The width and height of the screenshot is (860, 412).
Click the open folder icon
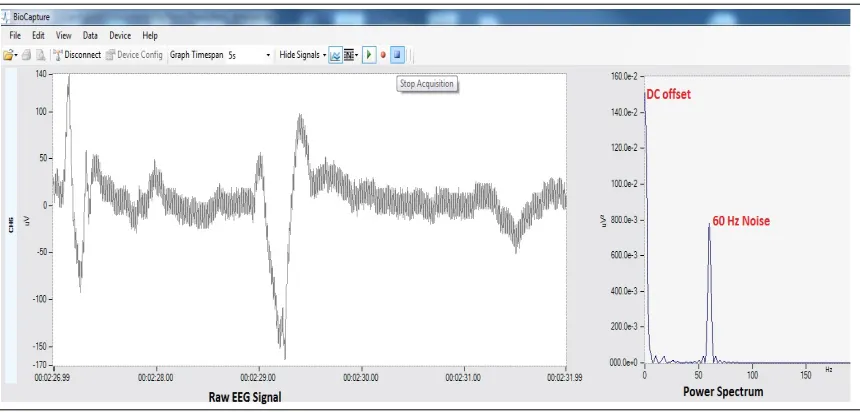click(8, 55)
